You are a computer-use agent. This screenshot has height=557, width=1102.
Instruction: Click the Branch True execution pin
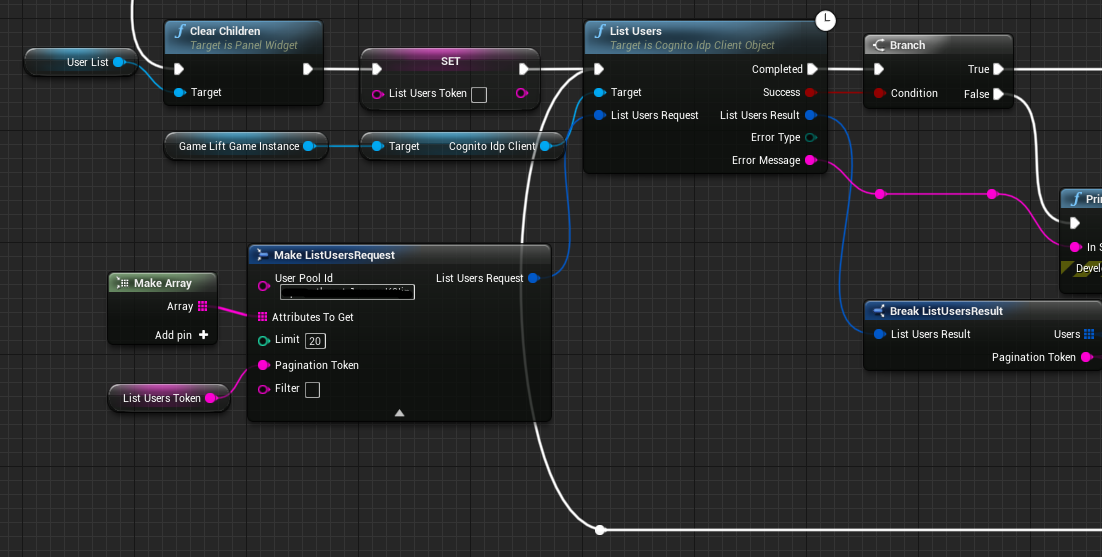point(998,69)
